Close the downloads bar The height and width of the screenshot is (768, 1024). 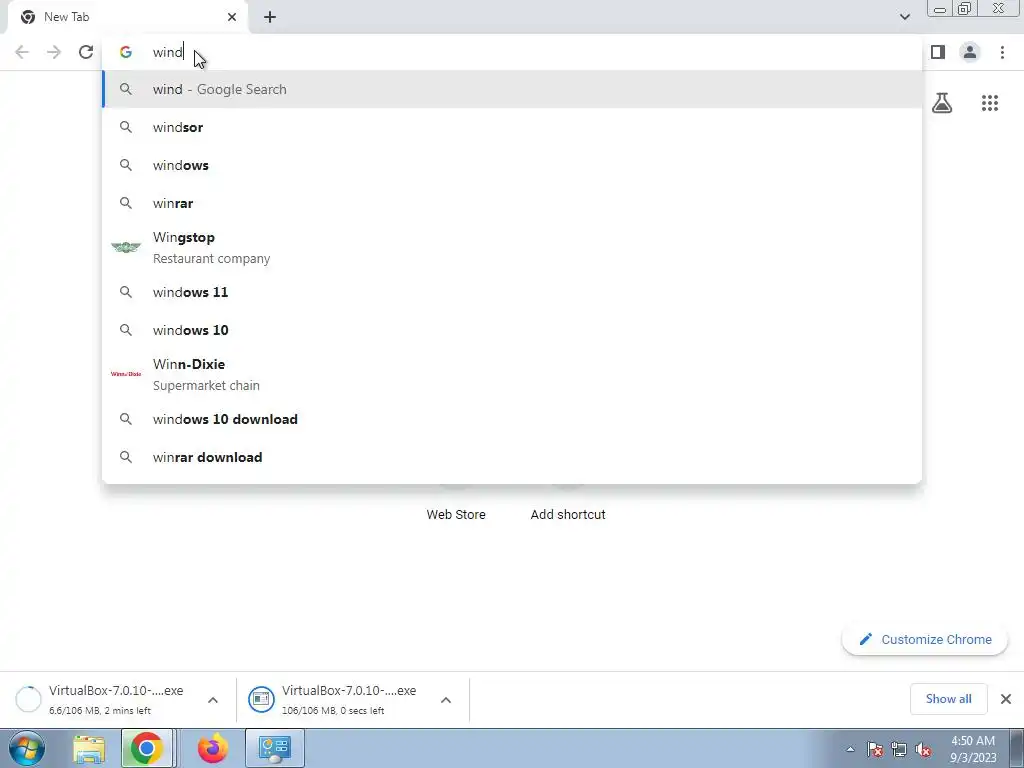1006,699
